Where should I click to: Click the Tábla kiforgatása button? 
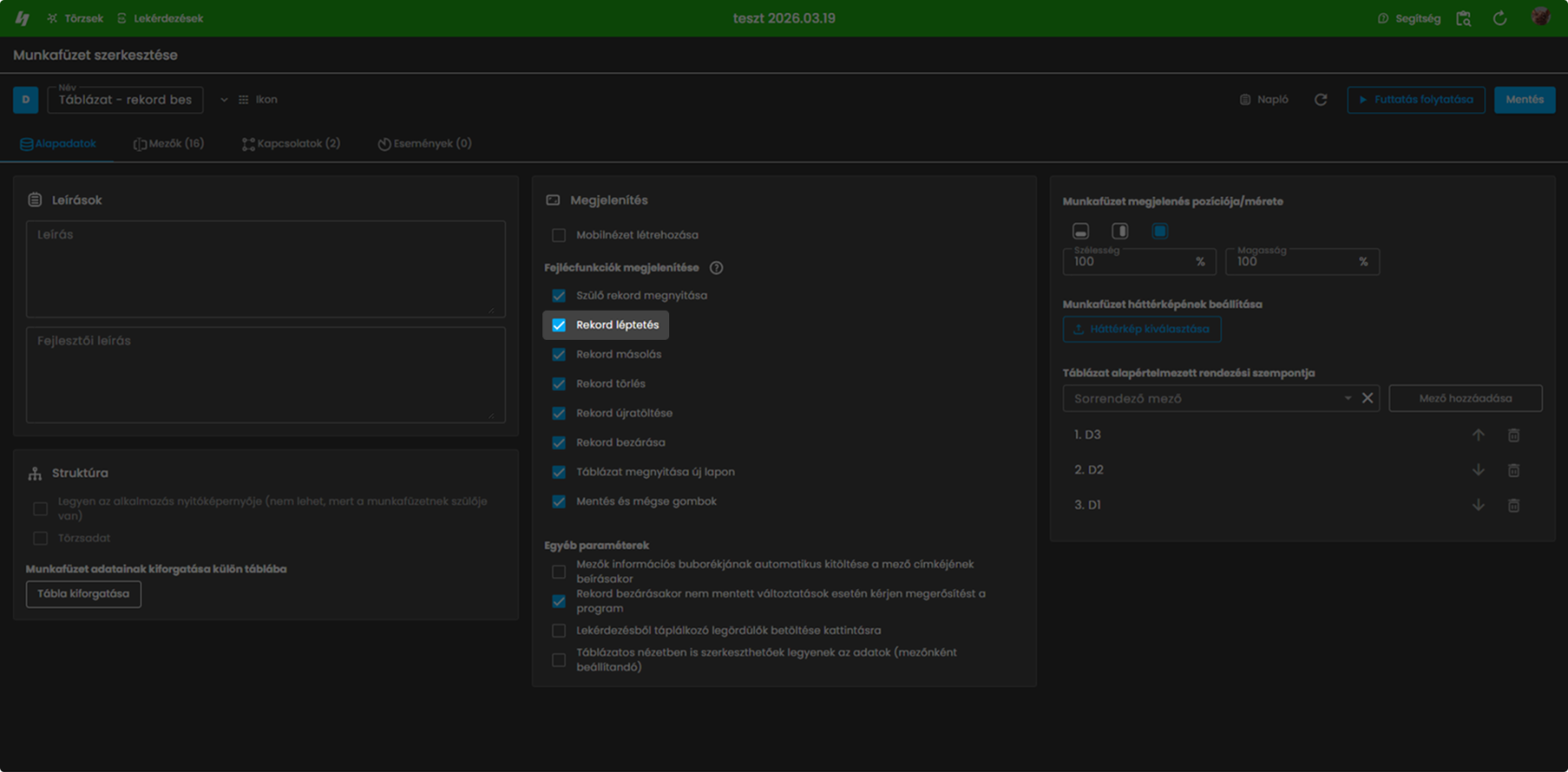coord(84,594)
